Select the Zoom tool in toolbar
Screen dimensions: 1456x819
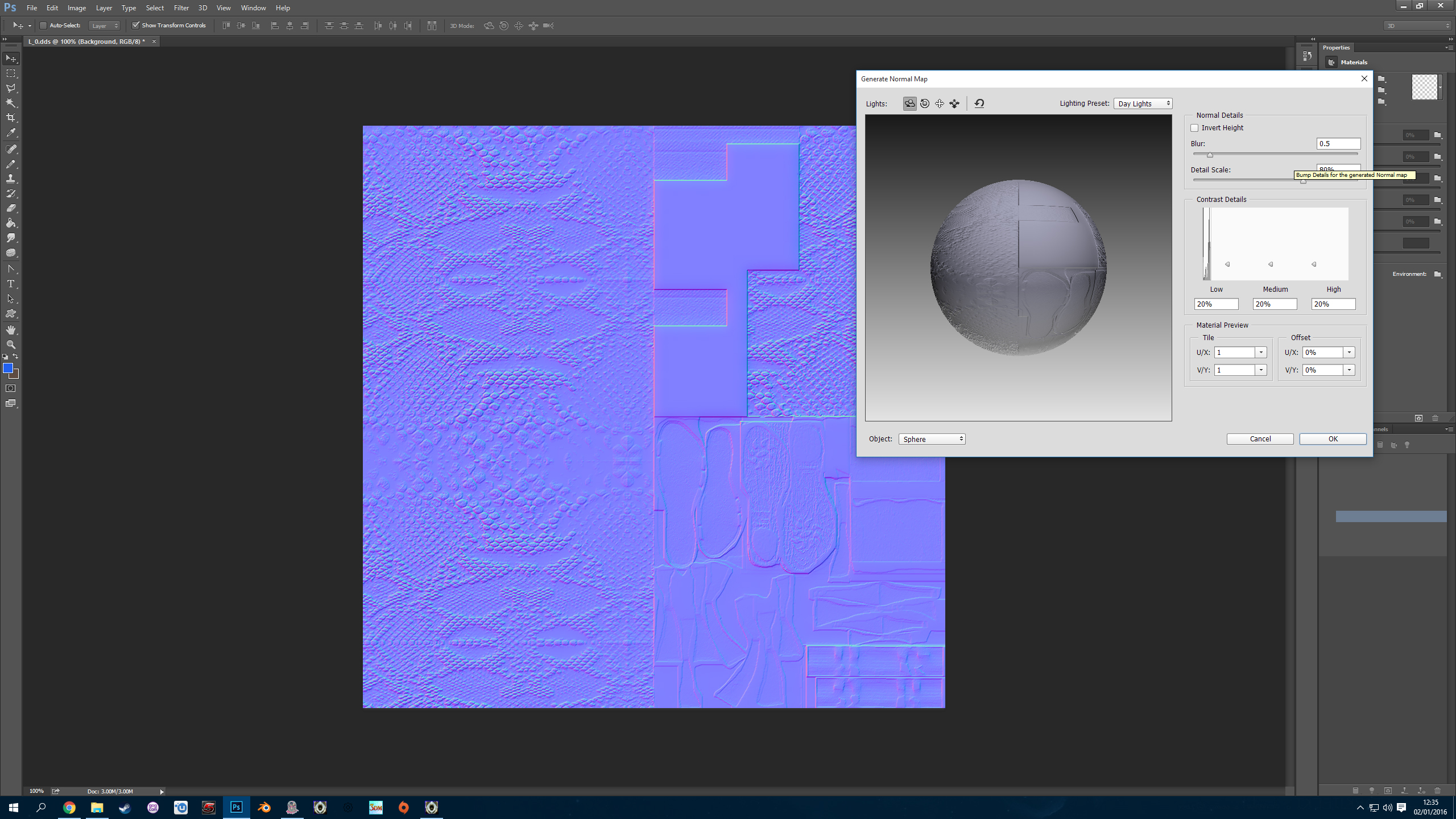click(x=11, y=345)
